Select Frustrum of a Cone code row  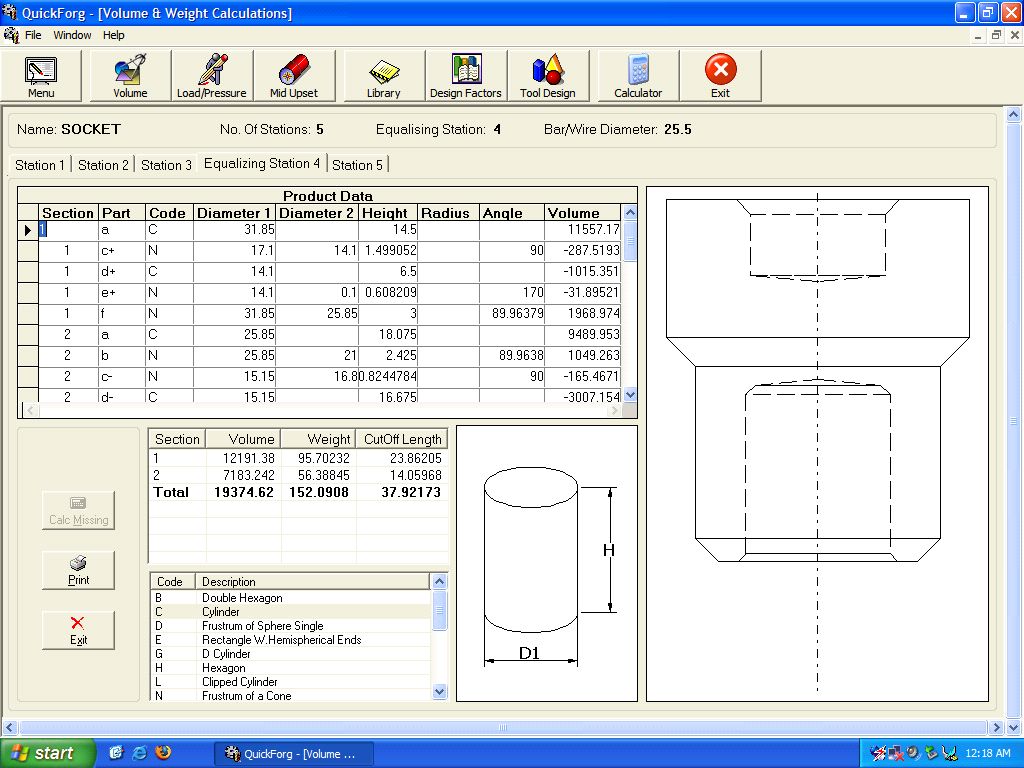(246, 696)
